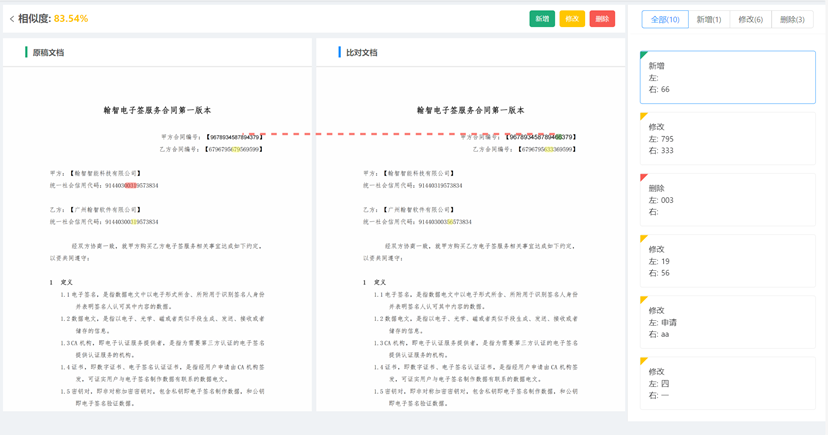
Task: Click green corner flag on 新增 card
Action: pos(644,56)
